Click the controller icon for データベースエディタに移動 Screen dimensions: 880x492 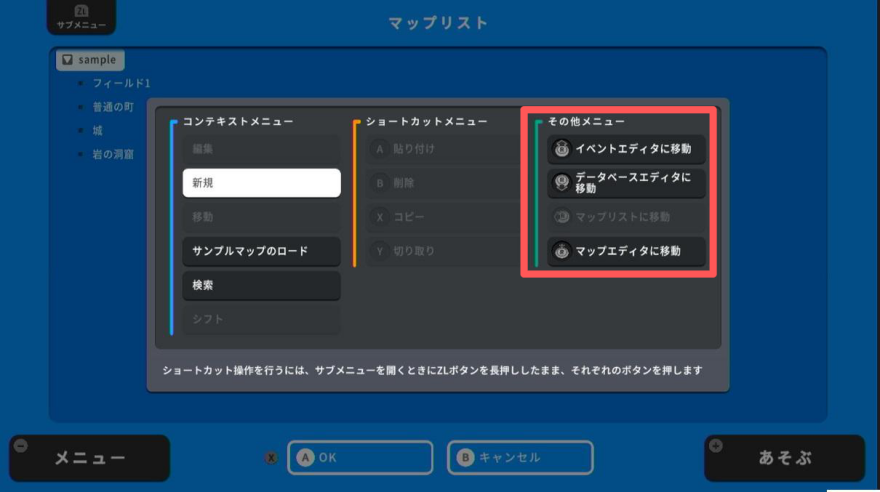pos(561,182)
